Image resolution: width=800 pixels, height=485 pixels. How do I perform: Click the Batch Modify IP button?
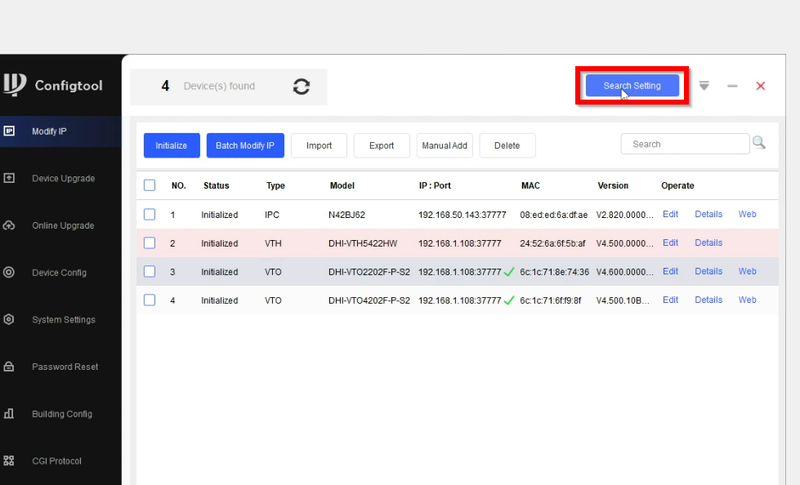click(246, 145)
